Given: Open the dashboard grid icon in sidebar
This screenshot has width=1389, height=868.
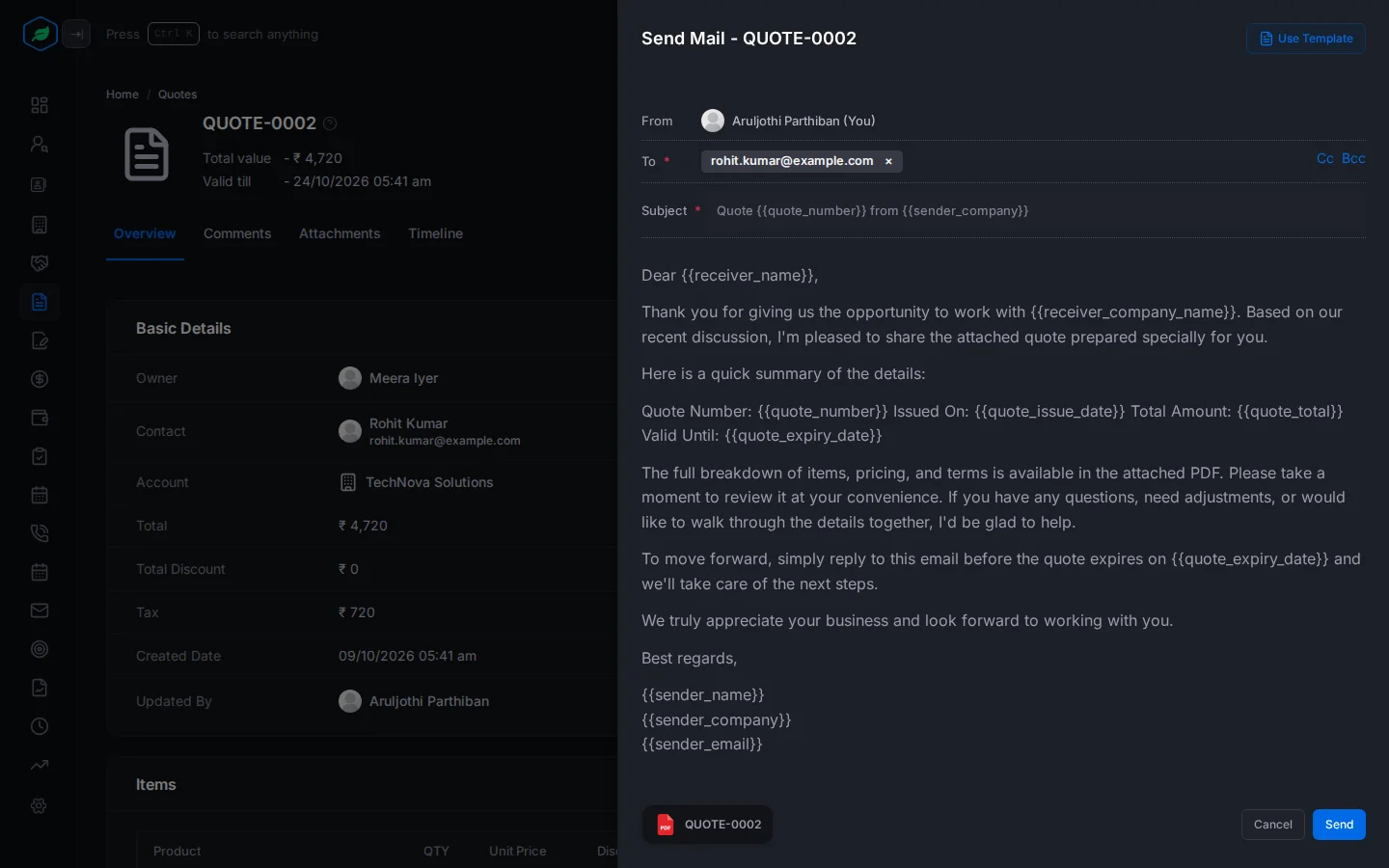Looking at the screenshot, I should [40, 105].
